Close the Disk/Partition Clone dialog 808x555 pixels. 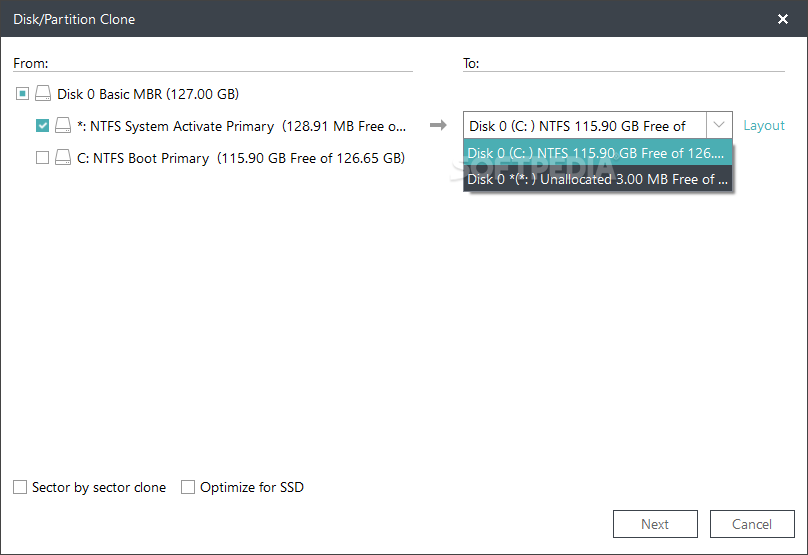783,19
